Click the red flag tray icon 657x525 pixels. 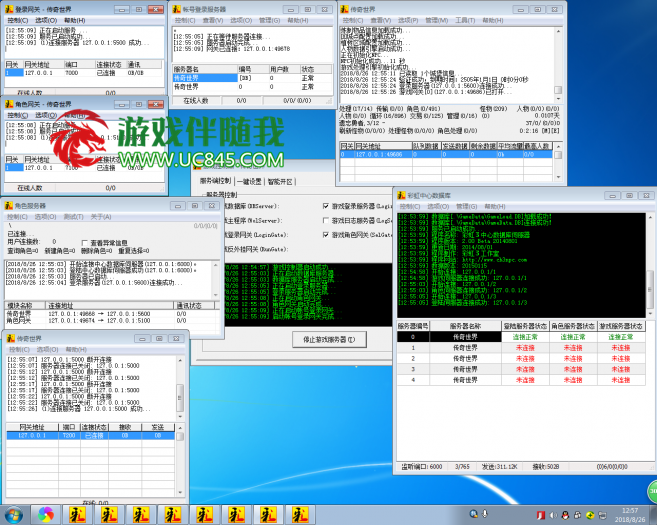pos(541,515)
